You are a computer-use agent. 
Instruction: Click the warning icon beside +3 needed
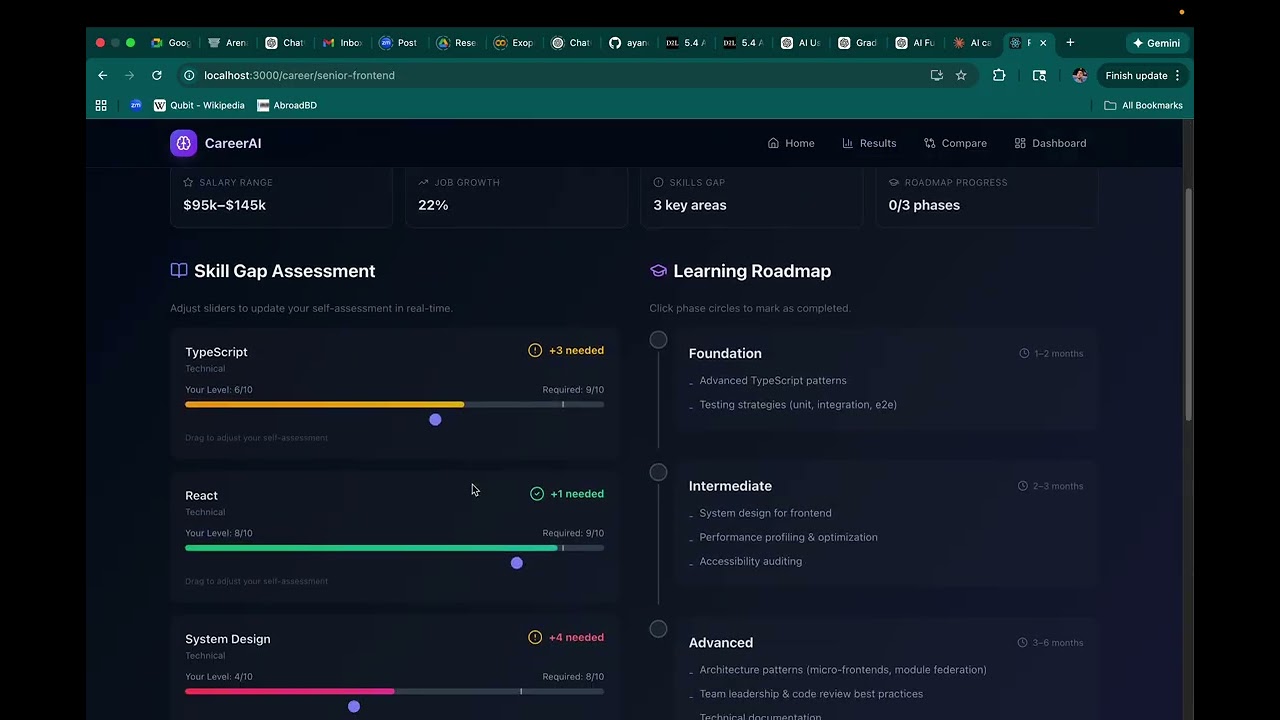pos(535,350)
